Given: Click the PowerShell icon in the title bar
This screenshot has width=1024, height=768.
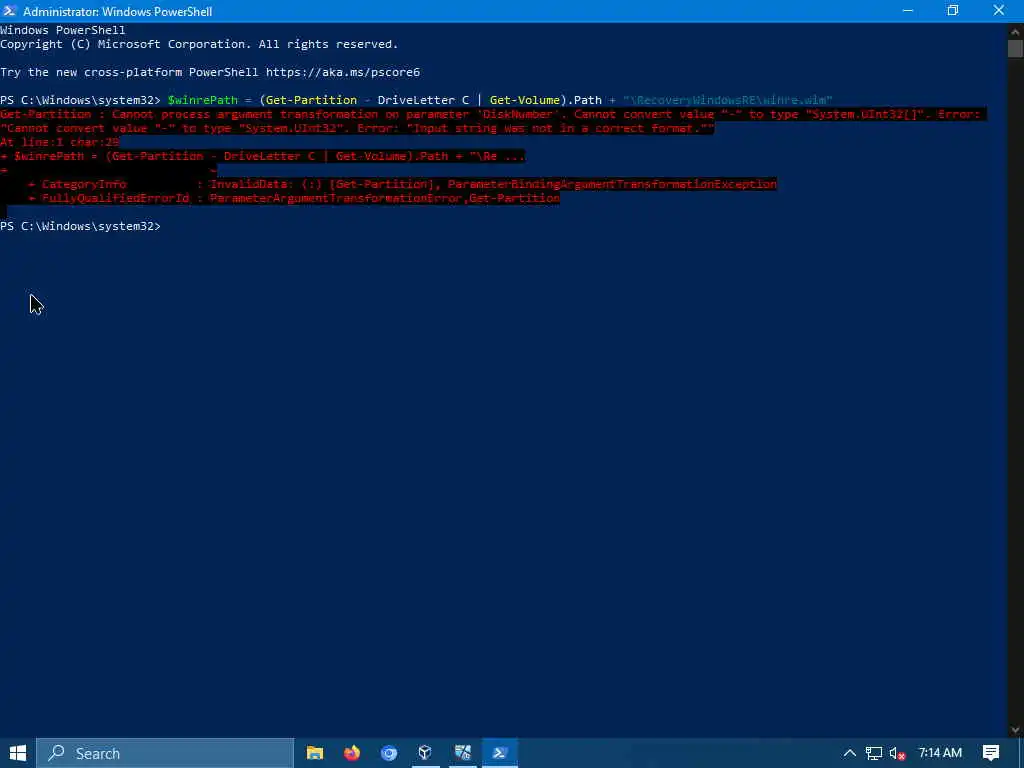Looking at the screenshot, I should [10, 11].
